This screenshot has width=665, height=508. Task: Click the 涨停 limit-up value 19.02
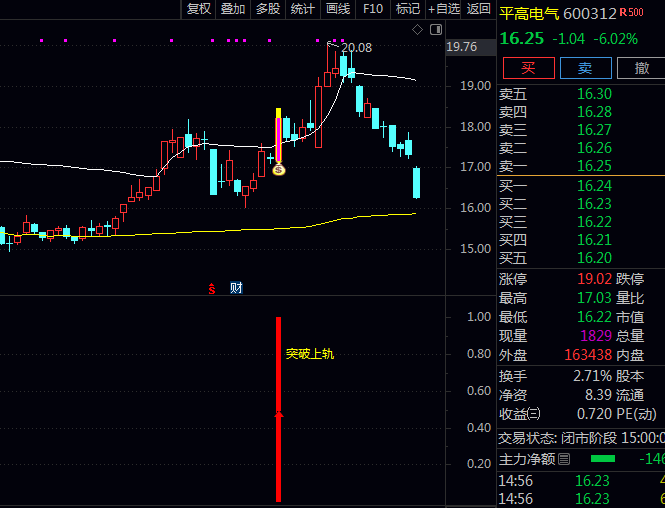pyautogui.click(x=595, y=279)
